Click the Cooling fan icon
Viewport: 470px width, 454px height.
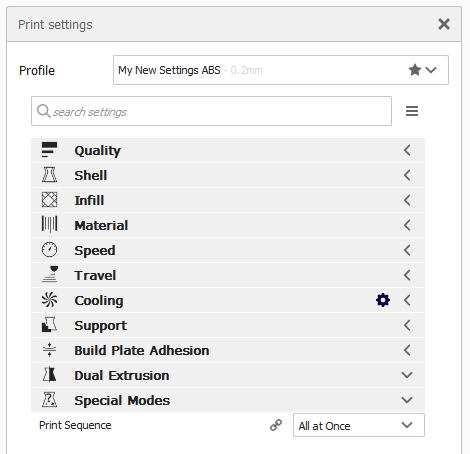tap(49, 299)
